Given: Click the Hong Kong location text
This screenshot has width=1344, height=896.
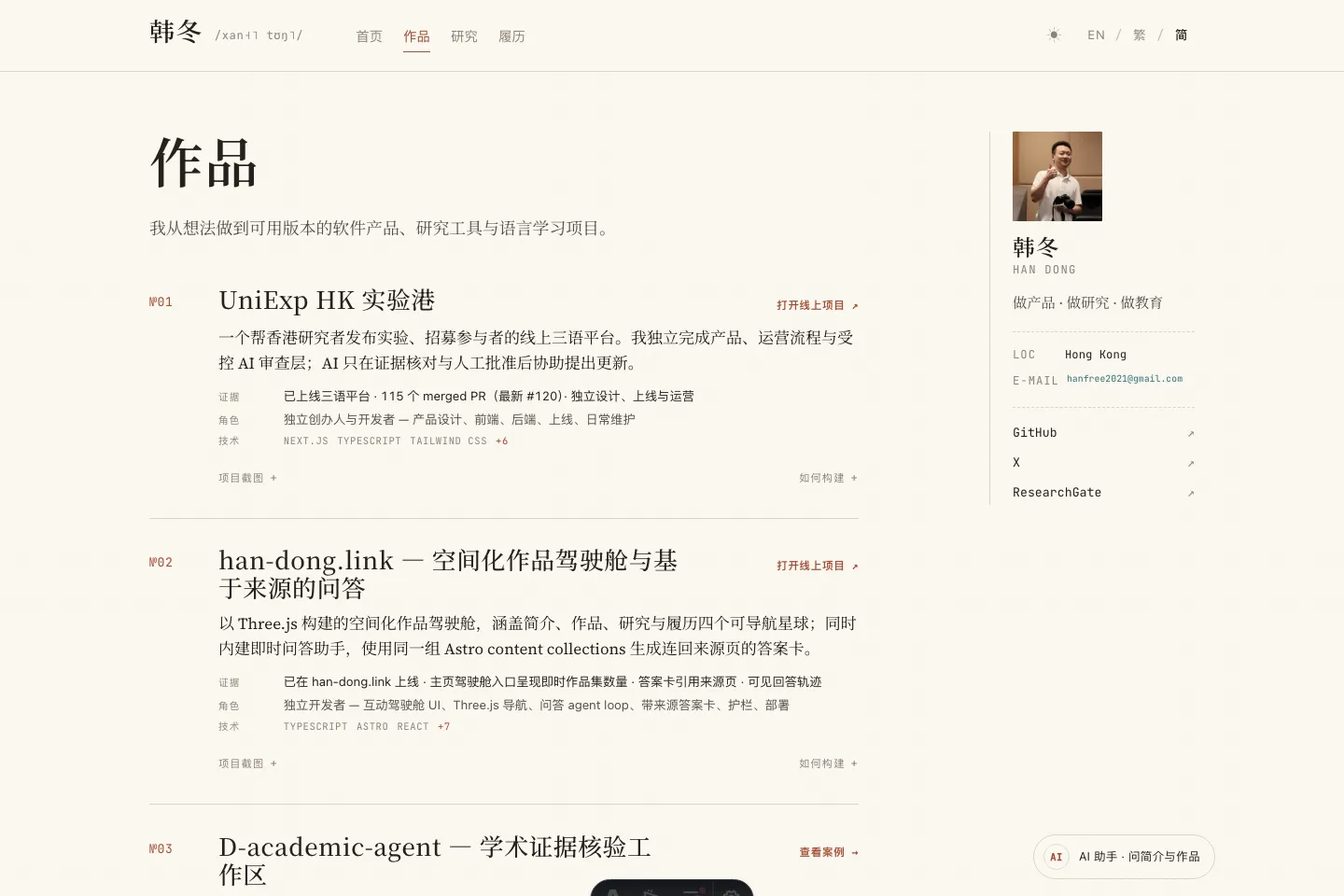Looking at the screenshot, I should coord(1096,355).
